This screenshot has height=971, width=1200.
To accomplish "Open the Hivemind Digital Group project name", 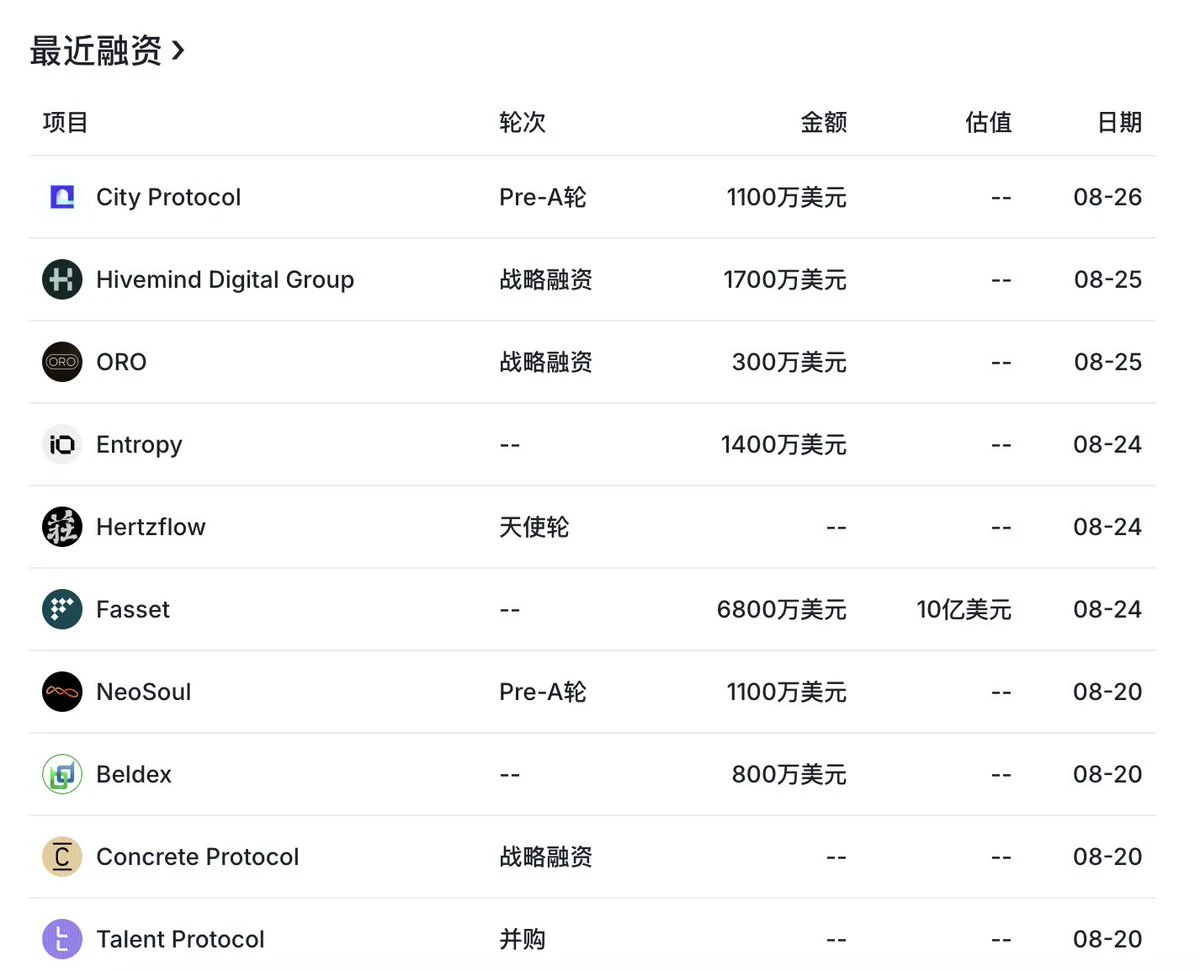I will tap(225, 280).
